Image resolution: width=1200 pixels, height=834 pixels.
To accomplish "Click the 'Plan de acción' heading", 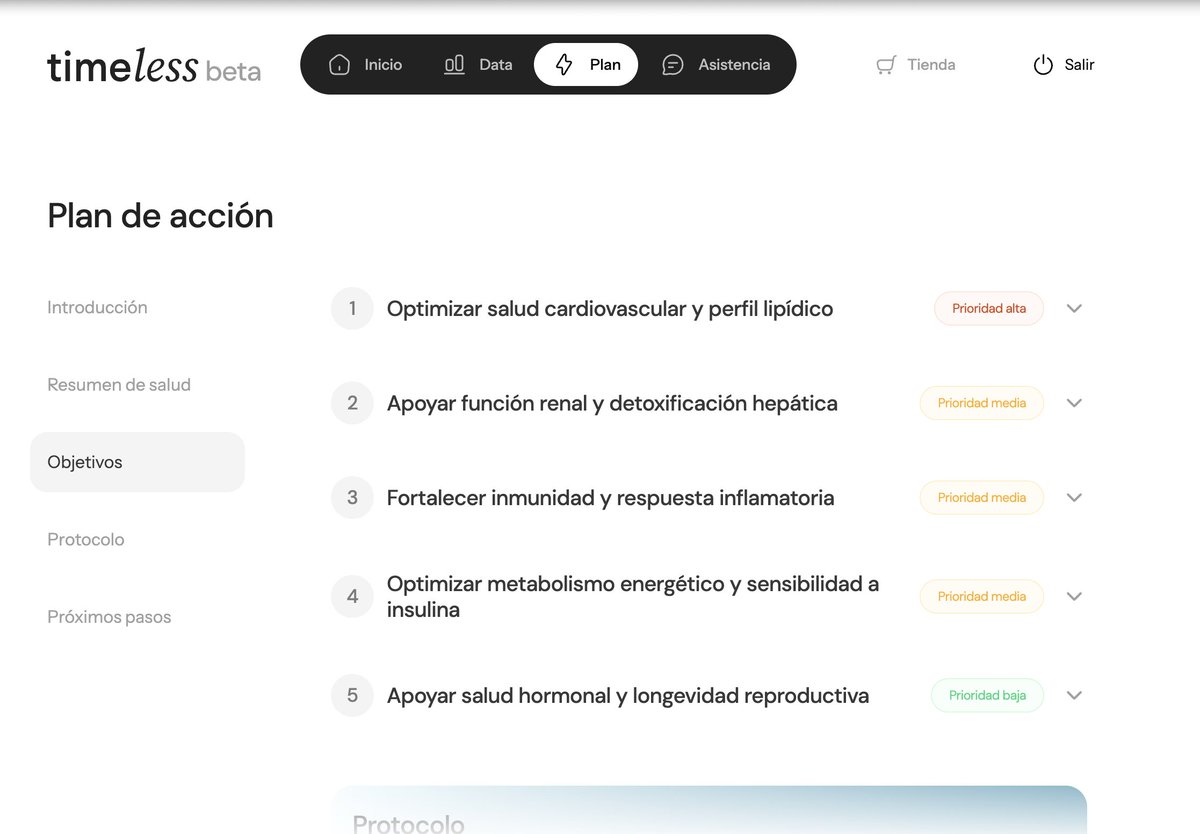I will point(160,216).
